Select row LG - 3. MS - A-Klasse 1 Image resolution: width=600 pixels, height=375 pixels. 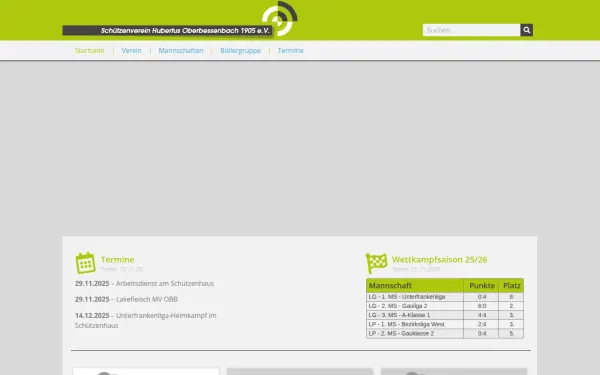pos(445,315)
